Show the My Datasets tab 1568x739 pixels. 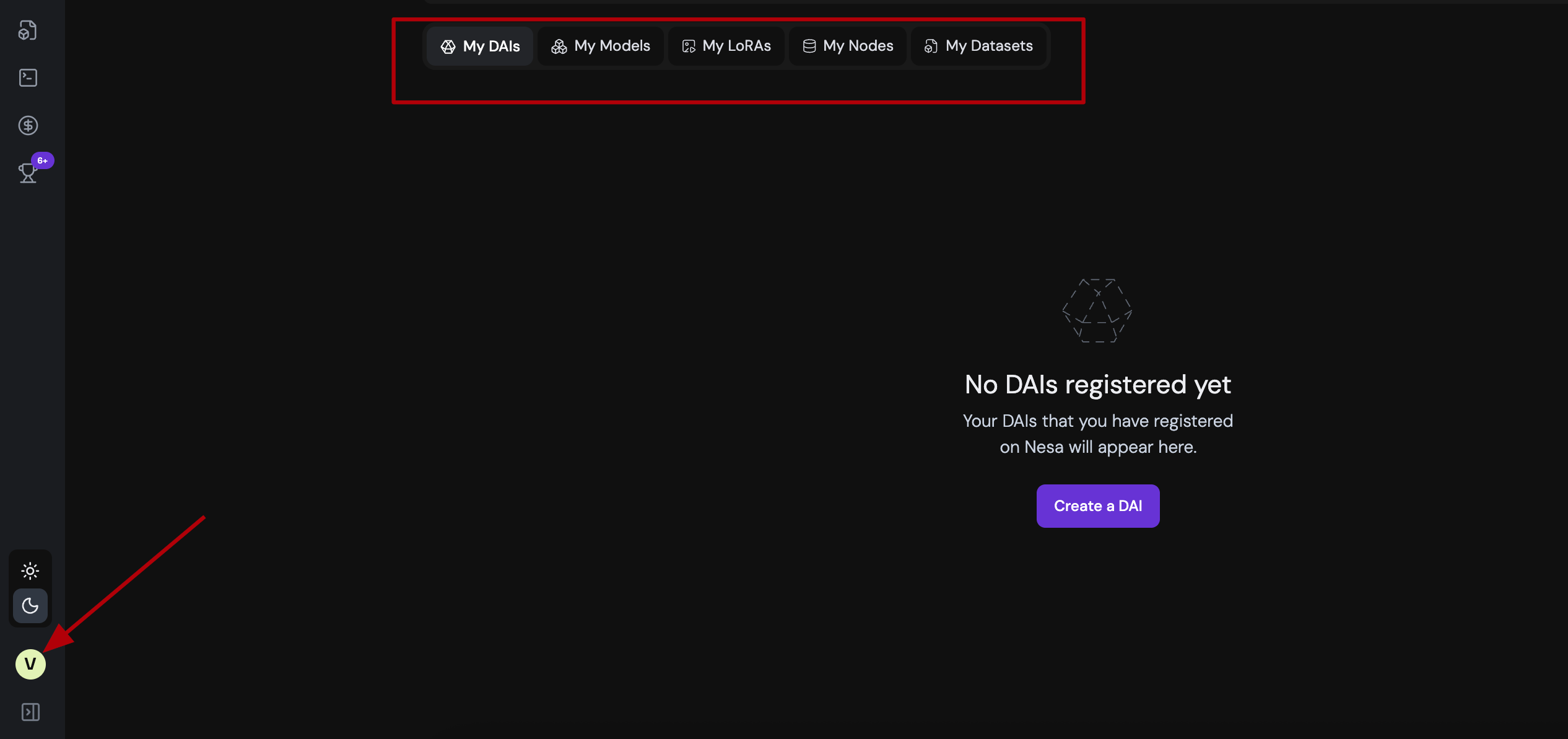pyautogui.click(x=979, y=46)
